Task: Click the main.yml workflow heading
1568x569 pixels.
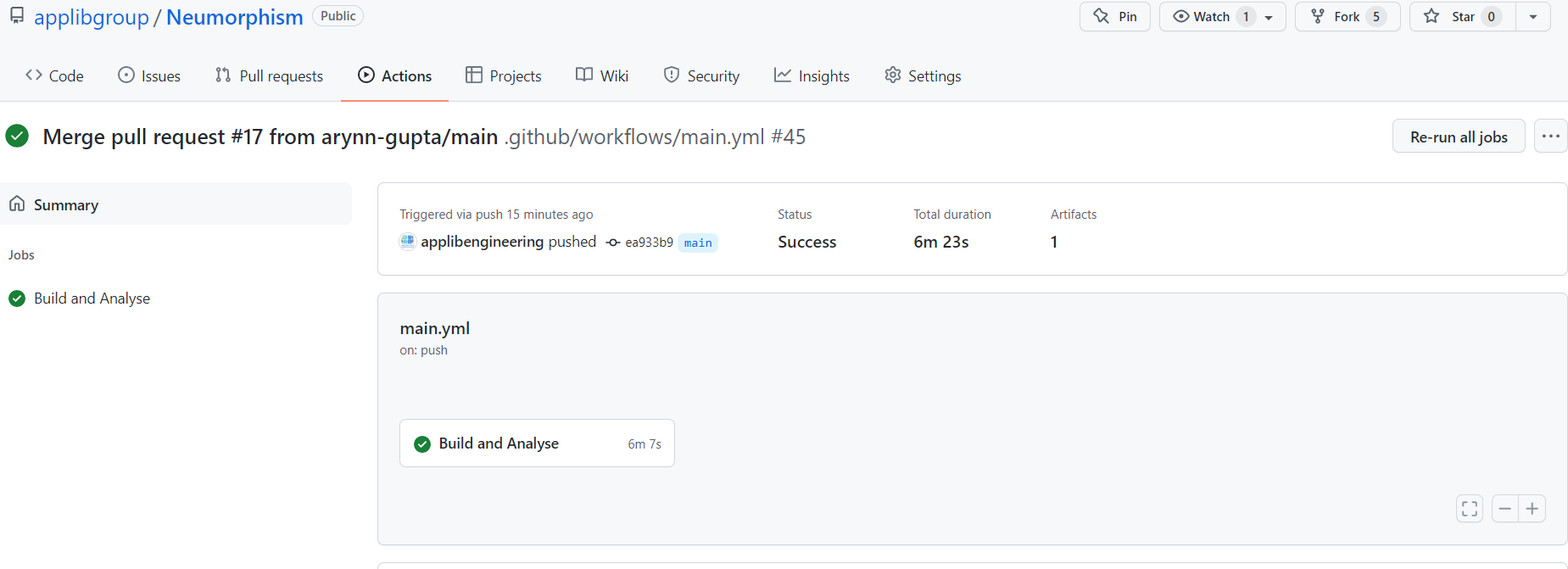Action: (x=435, y=328)
